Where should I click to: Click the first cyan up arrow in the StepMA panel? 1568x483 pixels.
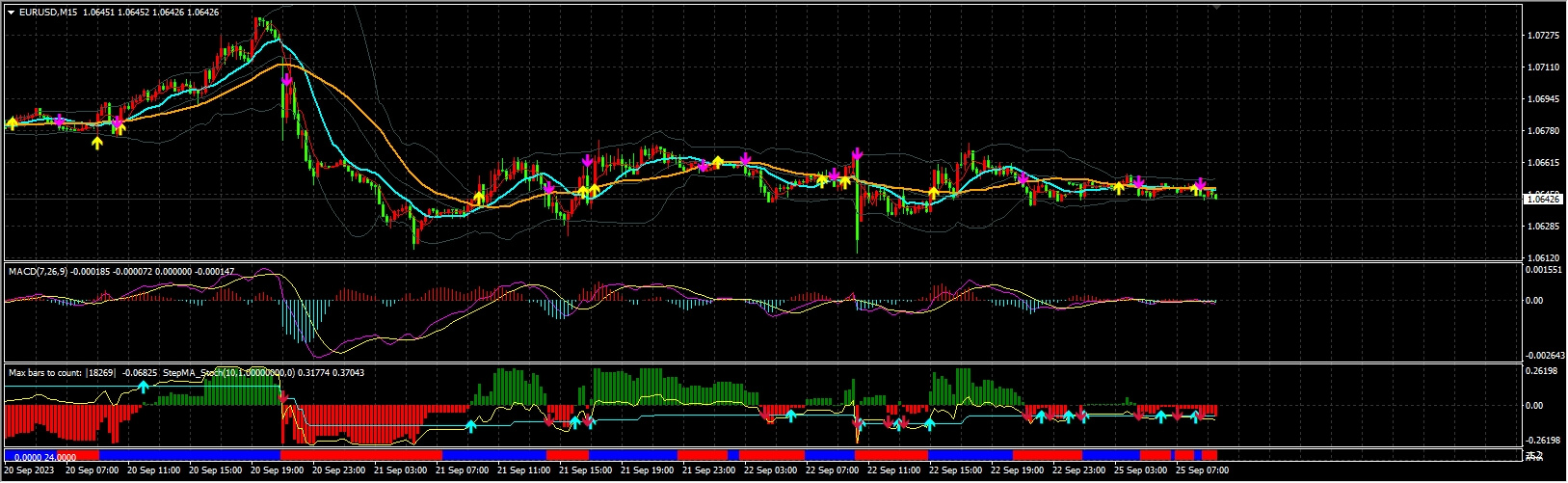tap(144, 387)
